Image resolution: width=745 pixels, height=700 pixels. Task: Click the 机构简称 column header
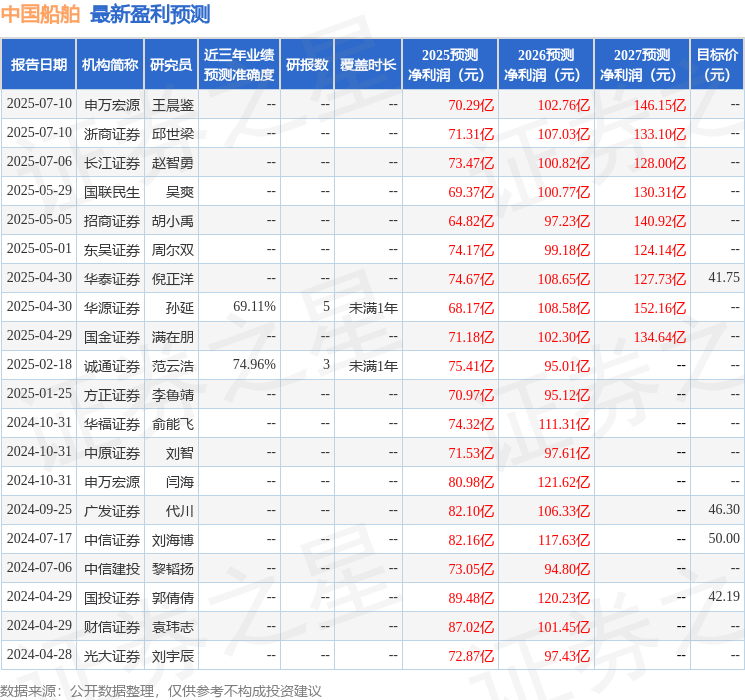110,65
